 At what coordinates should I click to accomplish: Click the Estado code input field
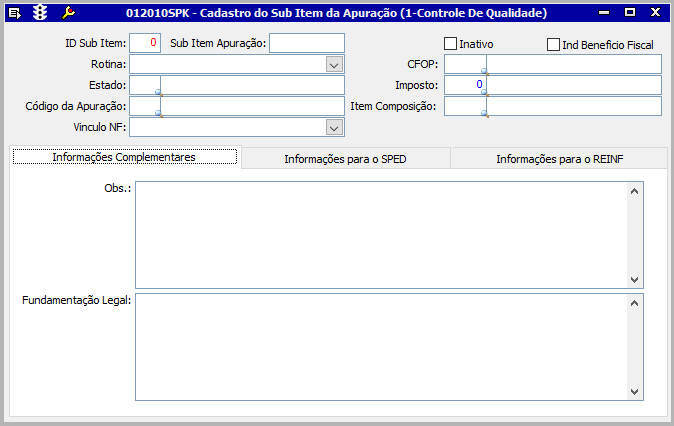[145, 85]
